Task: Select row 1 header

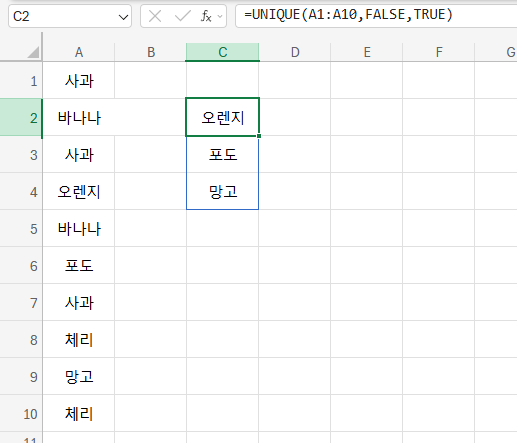Action: [21, 80]
